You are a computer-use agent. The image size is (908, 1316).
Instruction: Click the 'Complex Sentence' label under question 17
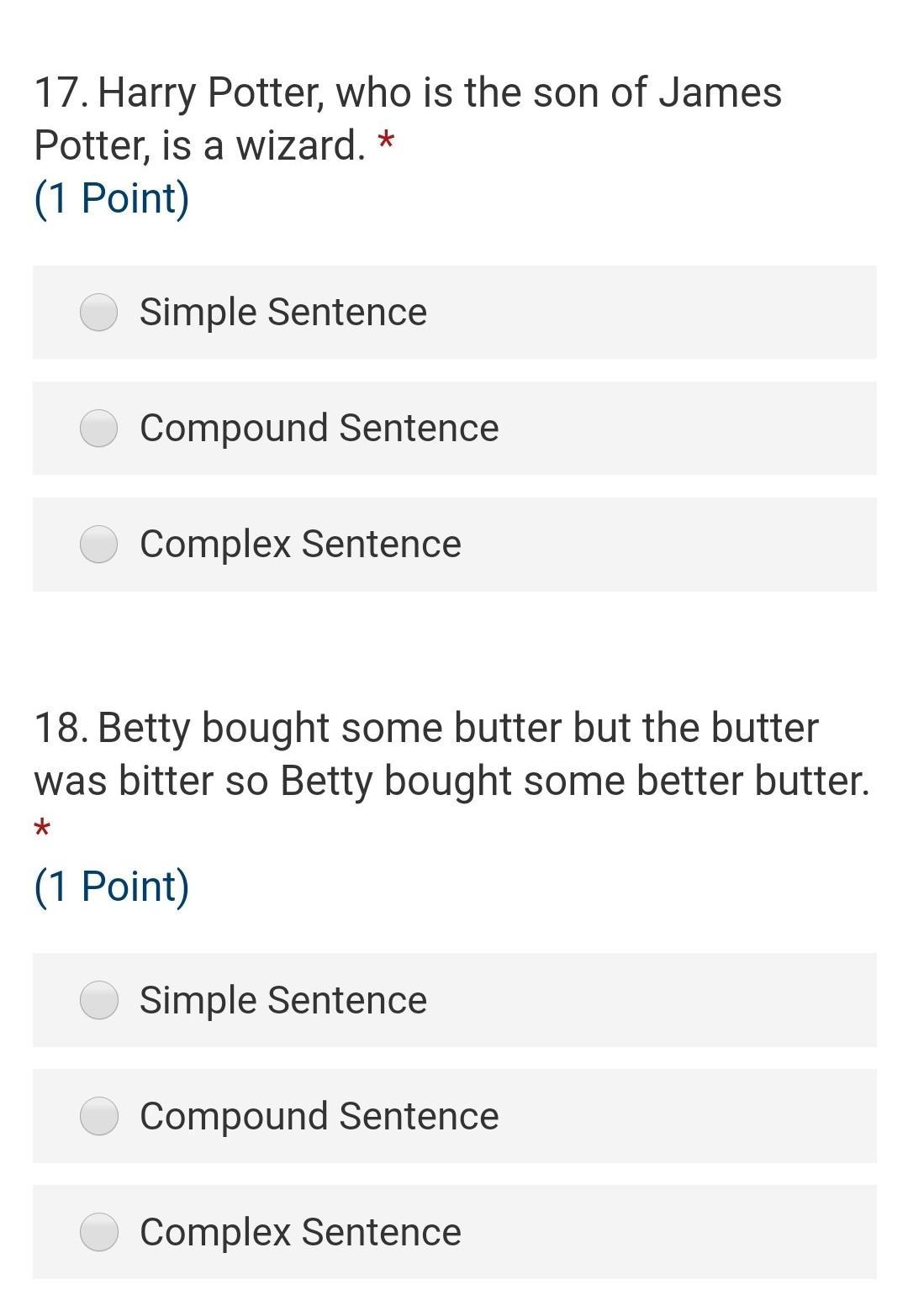(300, 544)
